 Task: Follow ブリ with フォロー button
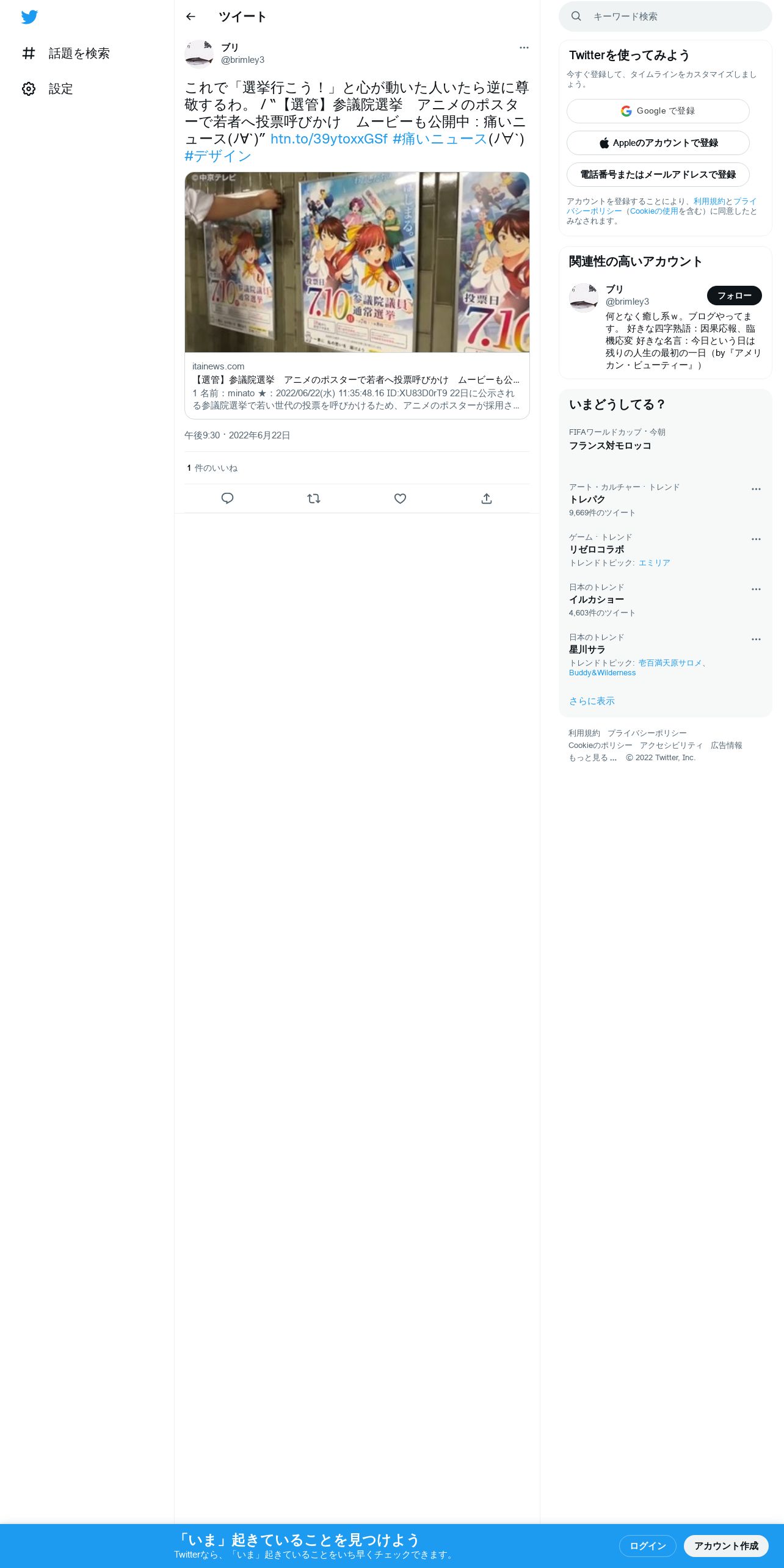pos(734,296)
